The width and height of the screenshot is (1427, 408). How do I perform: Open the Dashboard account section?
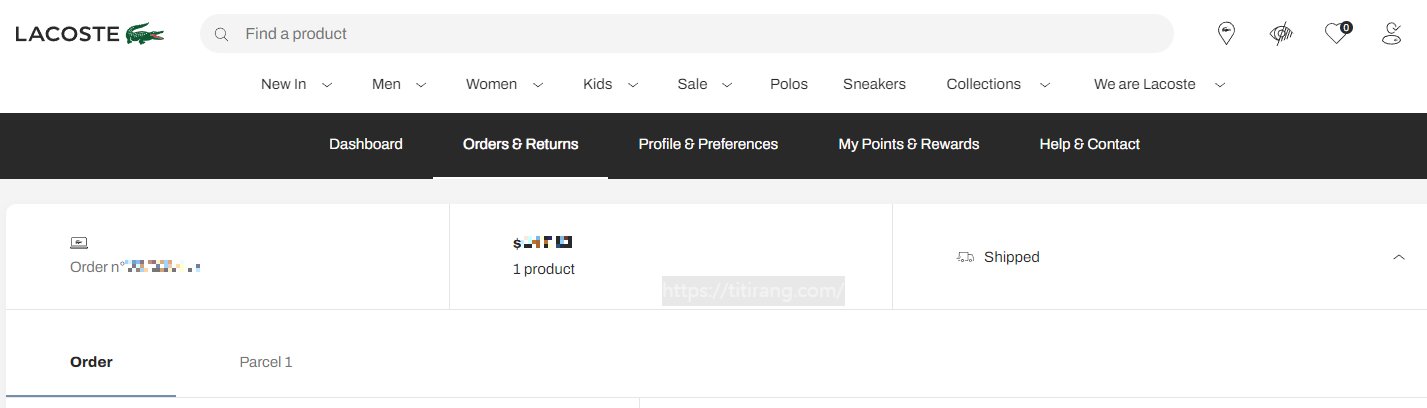366,144
